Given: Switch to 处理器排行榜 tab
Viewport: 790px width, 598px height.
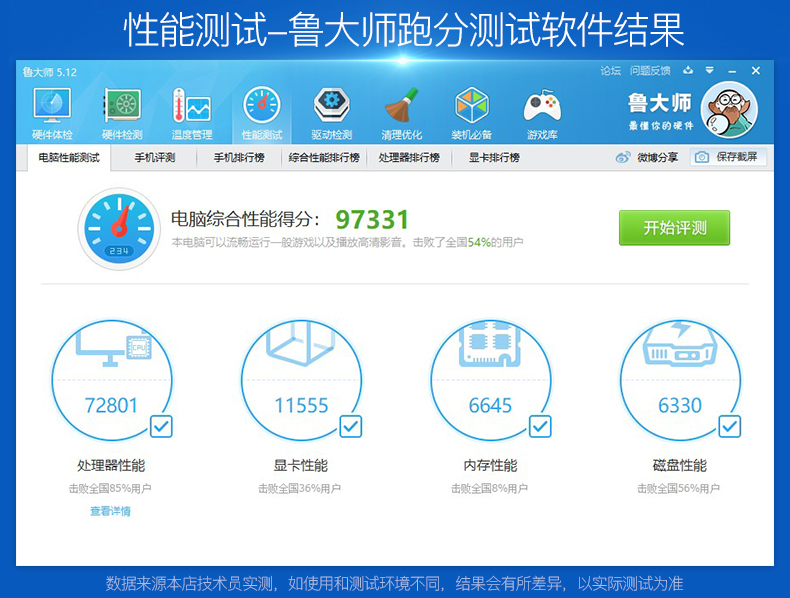Looking at the screenshot, I should (x=409, y=158).
